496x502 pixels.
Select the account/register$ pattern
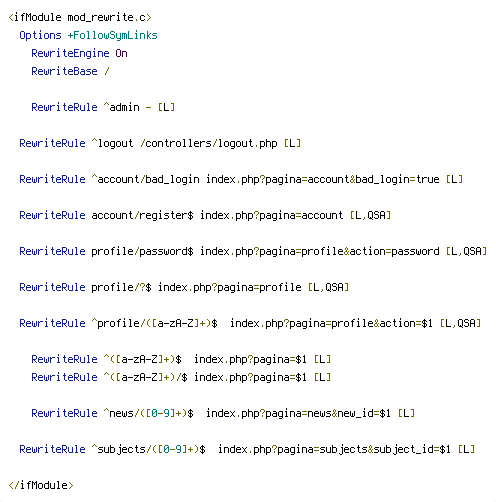click(x=142, y=215)
